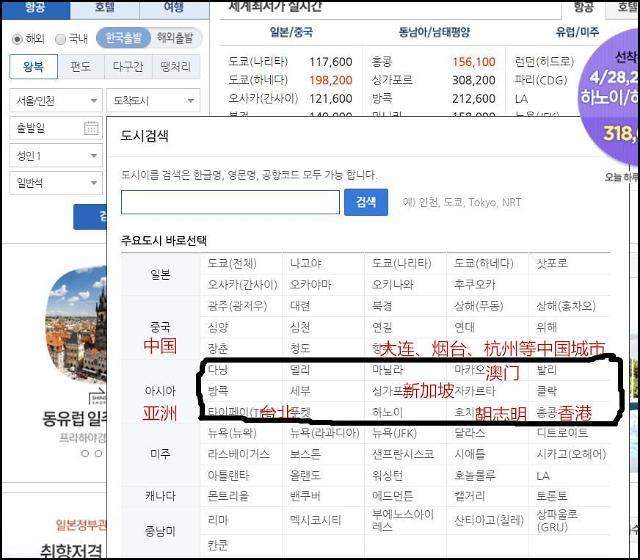Choose 도쿄(전체) in the city list
Image resolution: width=640 pixels, height=560 pixels.
[x=232, y=263]
